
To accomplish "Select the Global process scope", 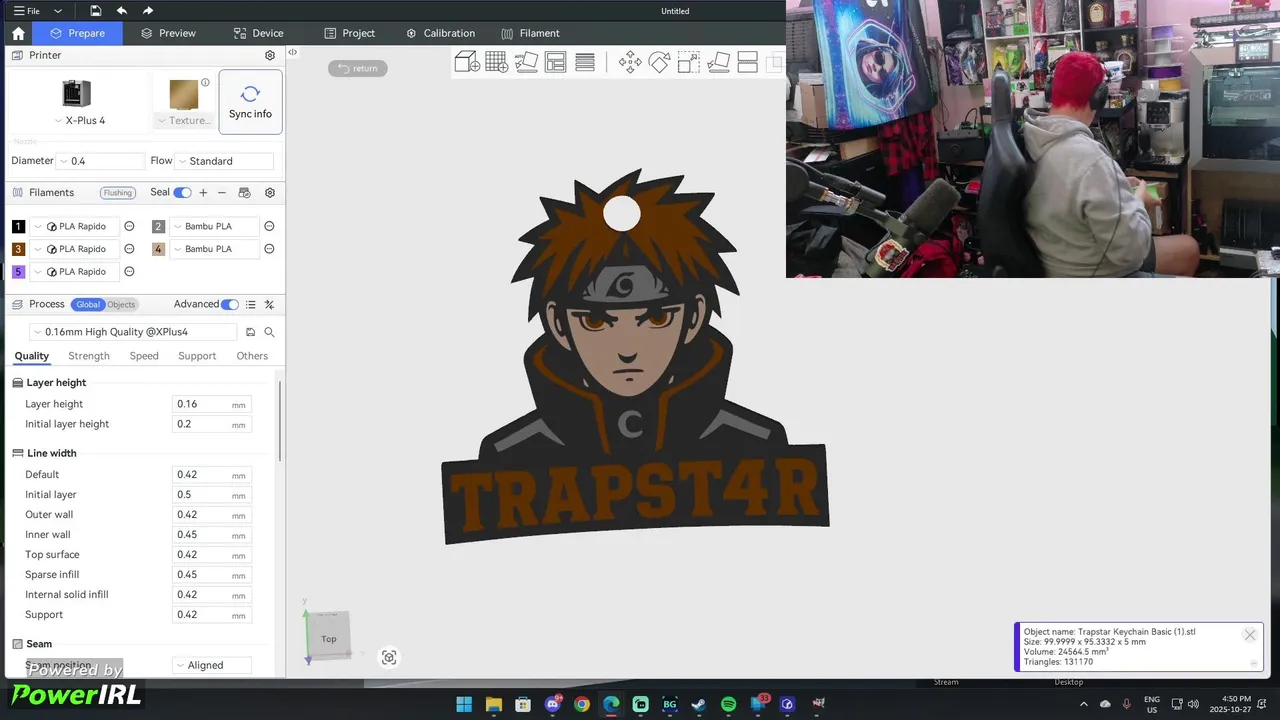I will [x=88, y=304].
